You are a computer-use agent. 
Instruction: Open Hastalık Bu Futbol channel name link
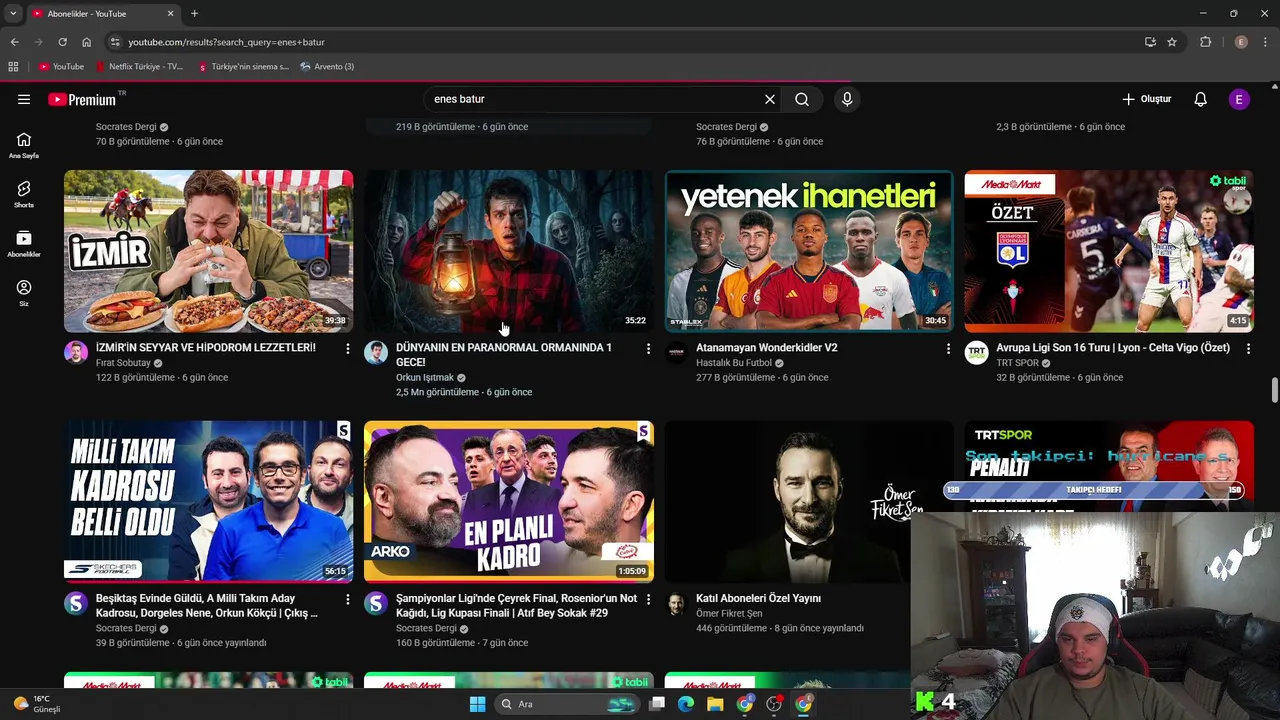pyautogui.click(x=734, y=363)
